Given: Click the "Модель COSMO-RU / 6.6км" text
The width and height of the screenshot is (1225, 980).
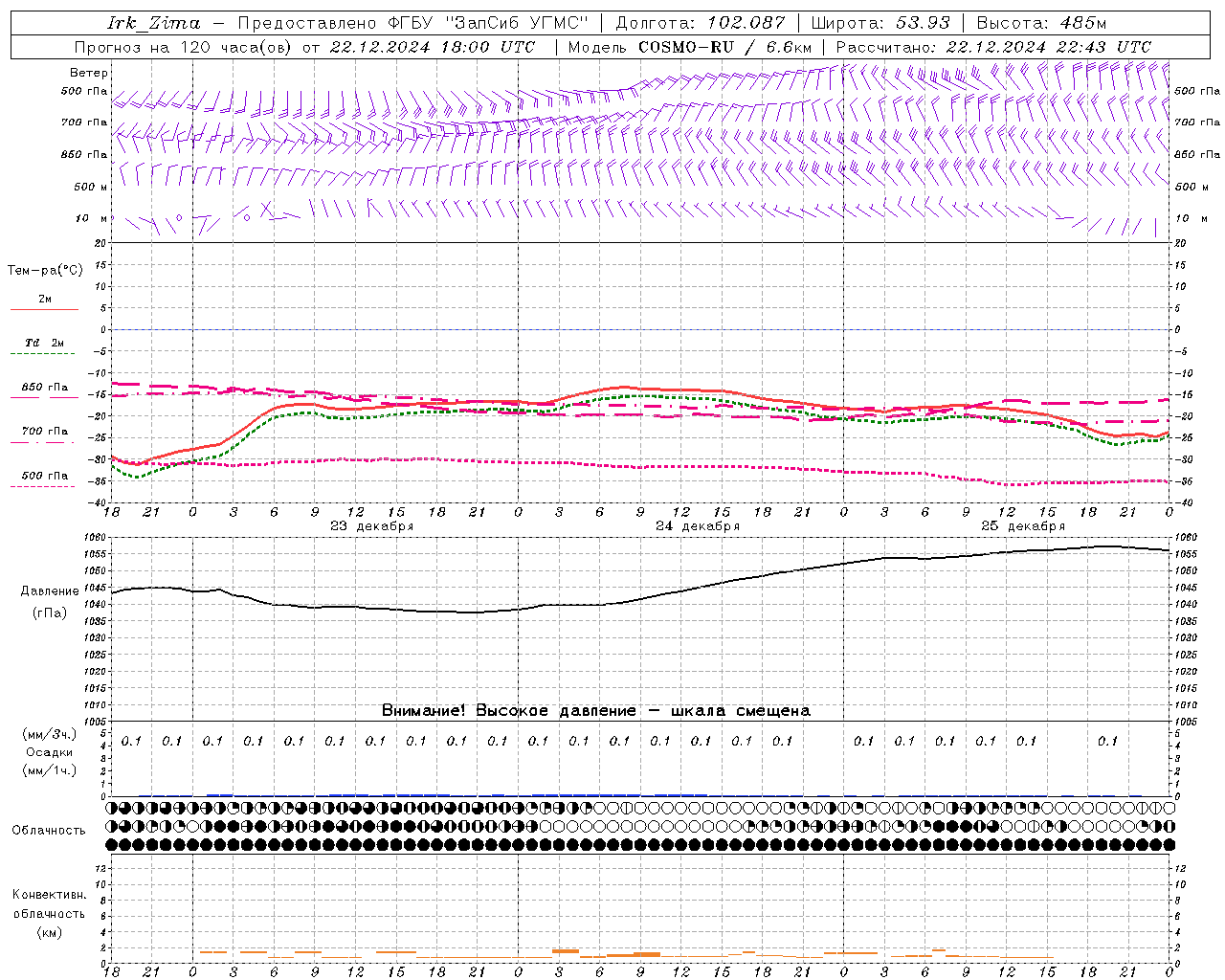Looking at the screenshot, I should coord(690,47).
